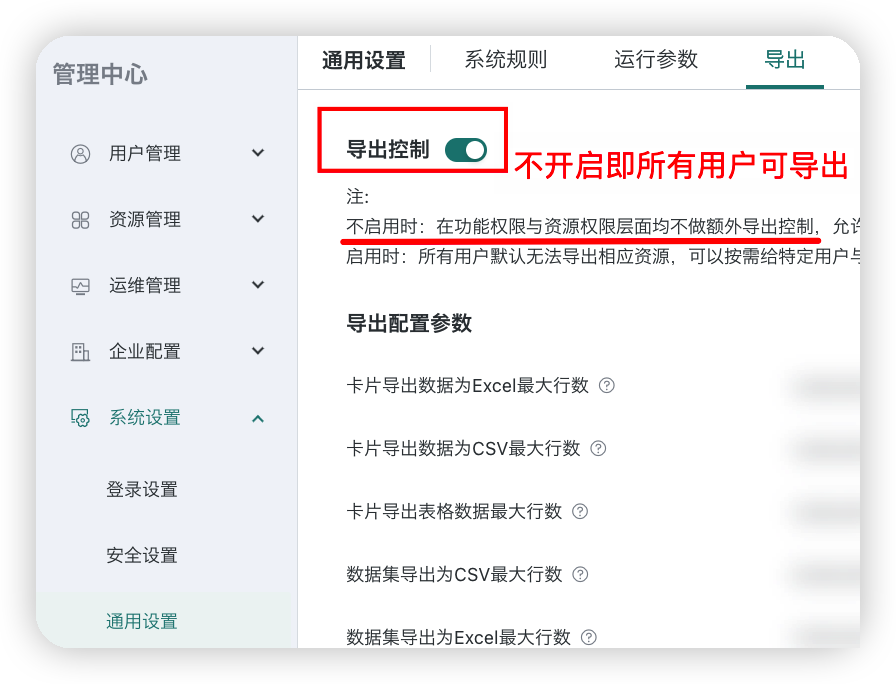Open help icon for 数据集导出为CSV最大行数
Image resolution: width=896 pixels, height=684 pixels.
point(579,574)
